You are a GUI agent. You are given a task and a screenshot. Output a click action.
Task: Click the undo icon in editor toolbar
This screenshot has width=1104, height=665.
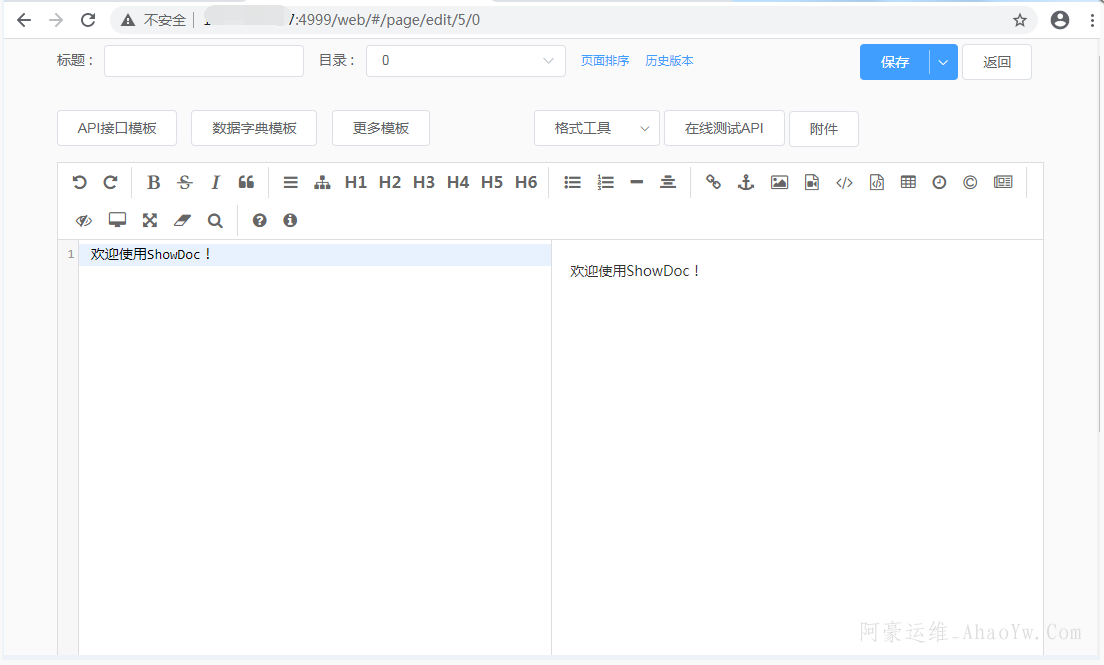(80, 182)
